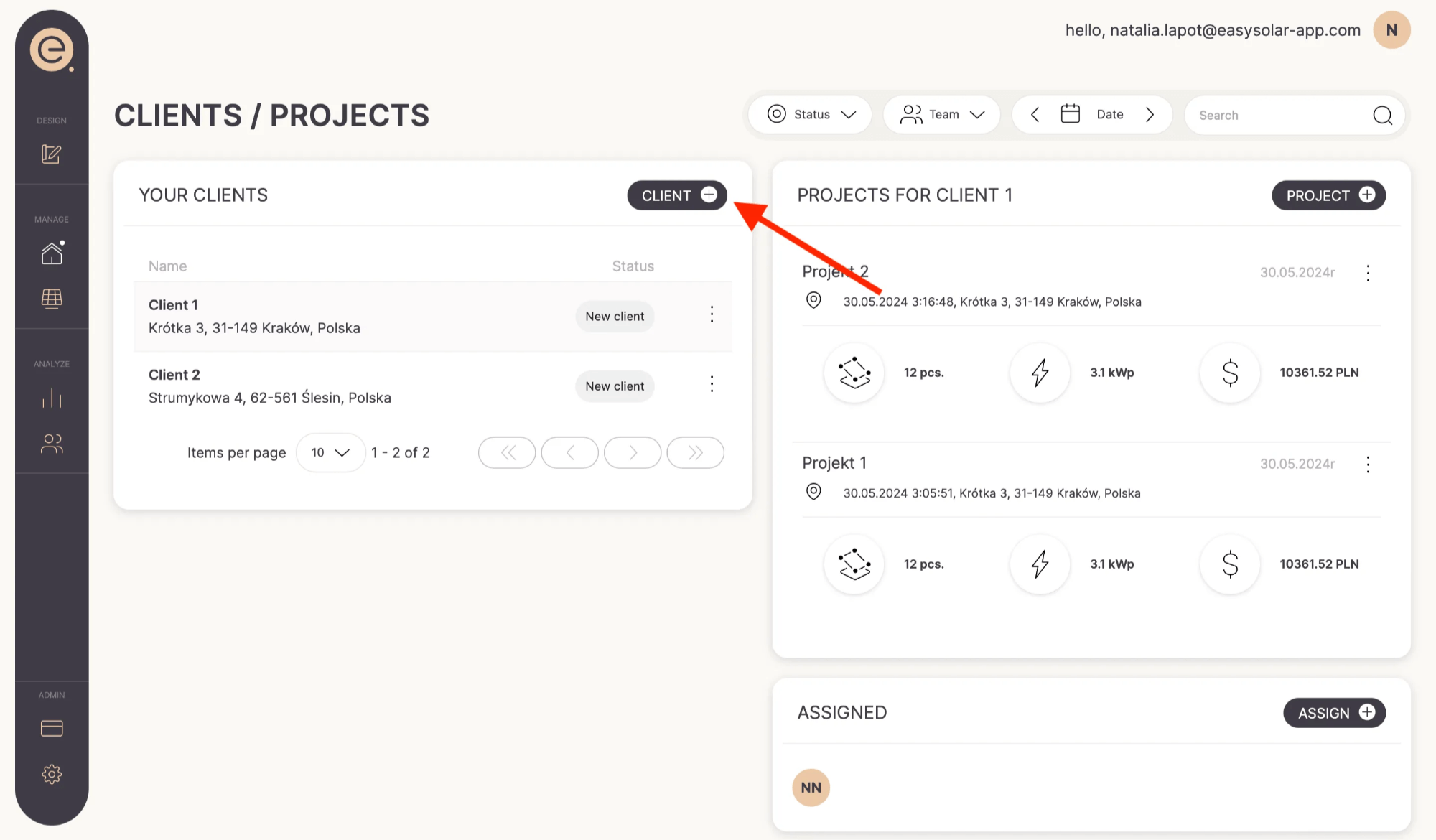Toggle status of Client 1 three-dot menu
1436x840 pixels.
tap(712, 314)
